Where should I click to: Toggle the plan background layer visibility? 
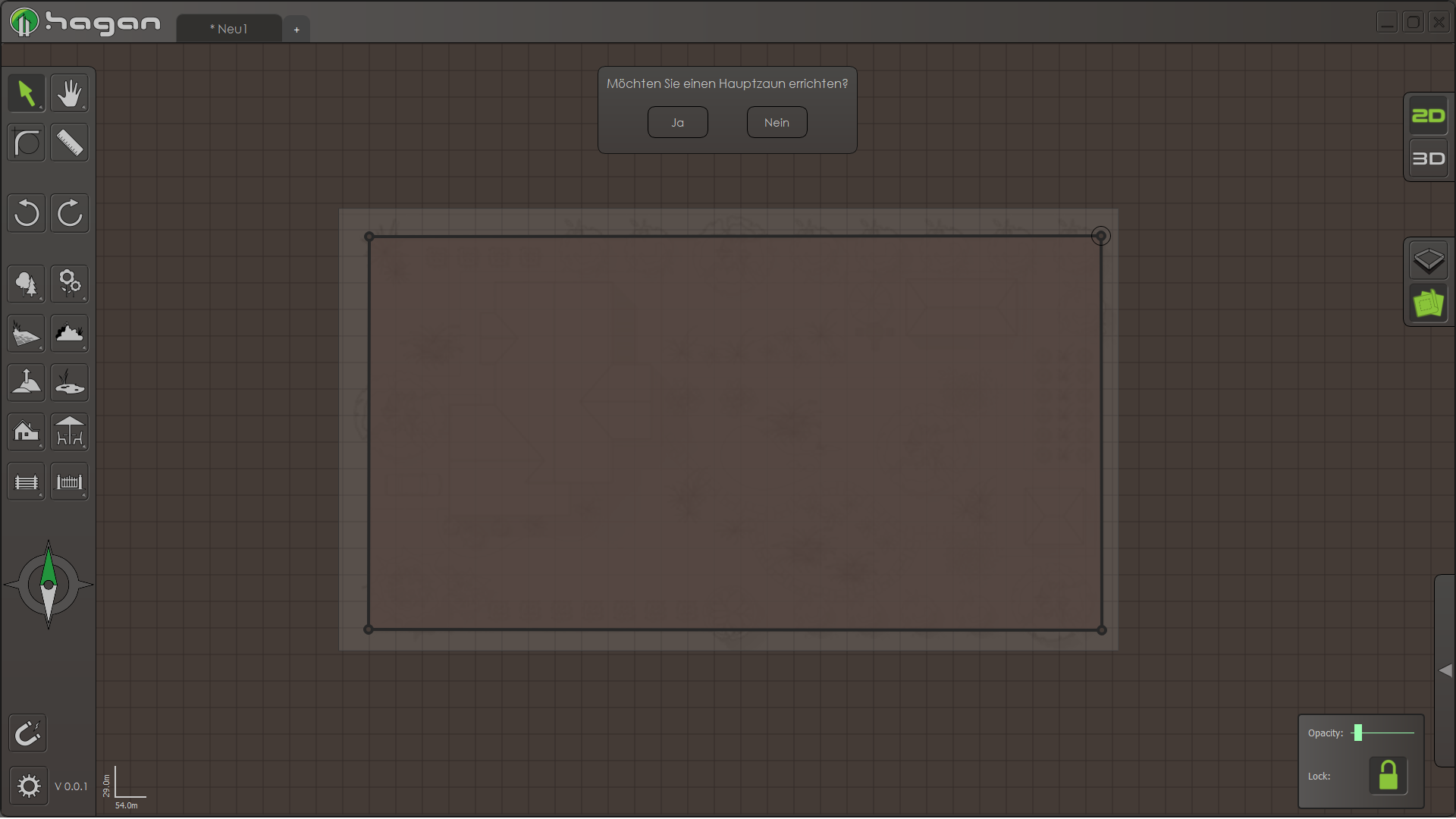(x=1427, y=303)
